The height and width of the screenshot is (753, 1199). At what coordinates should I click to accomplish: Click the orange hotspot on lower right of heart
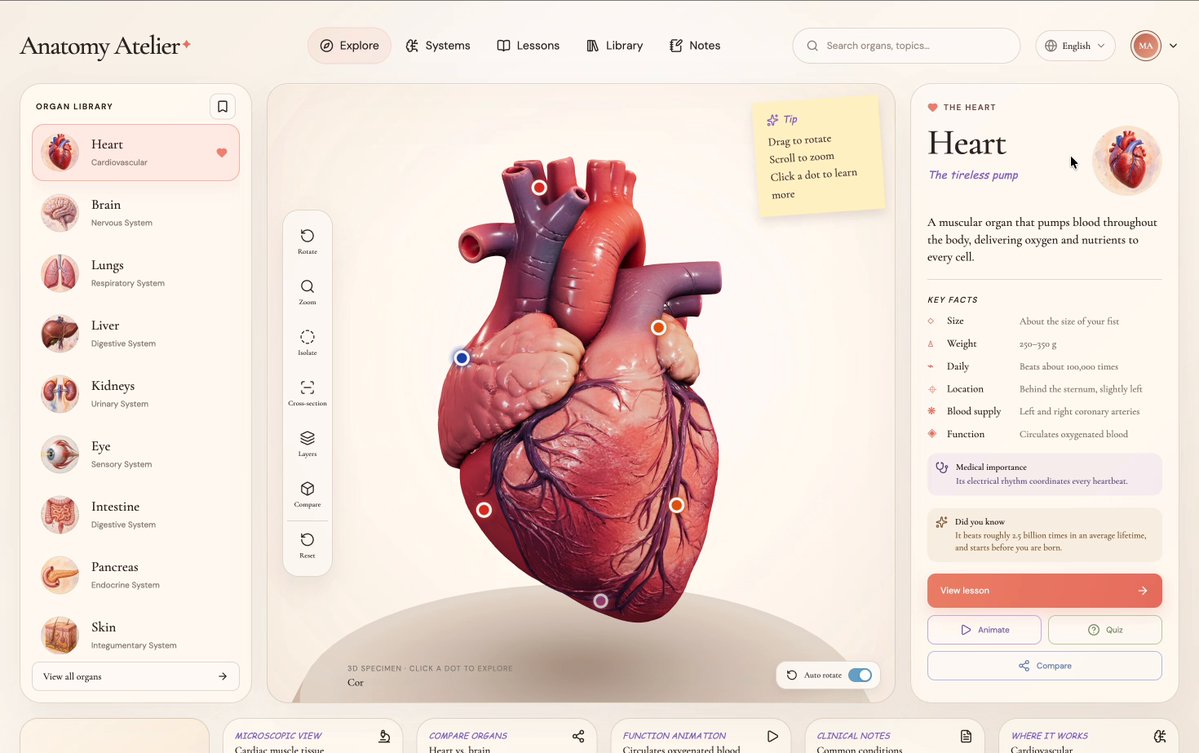tap(677, 505)
